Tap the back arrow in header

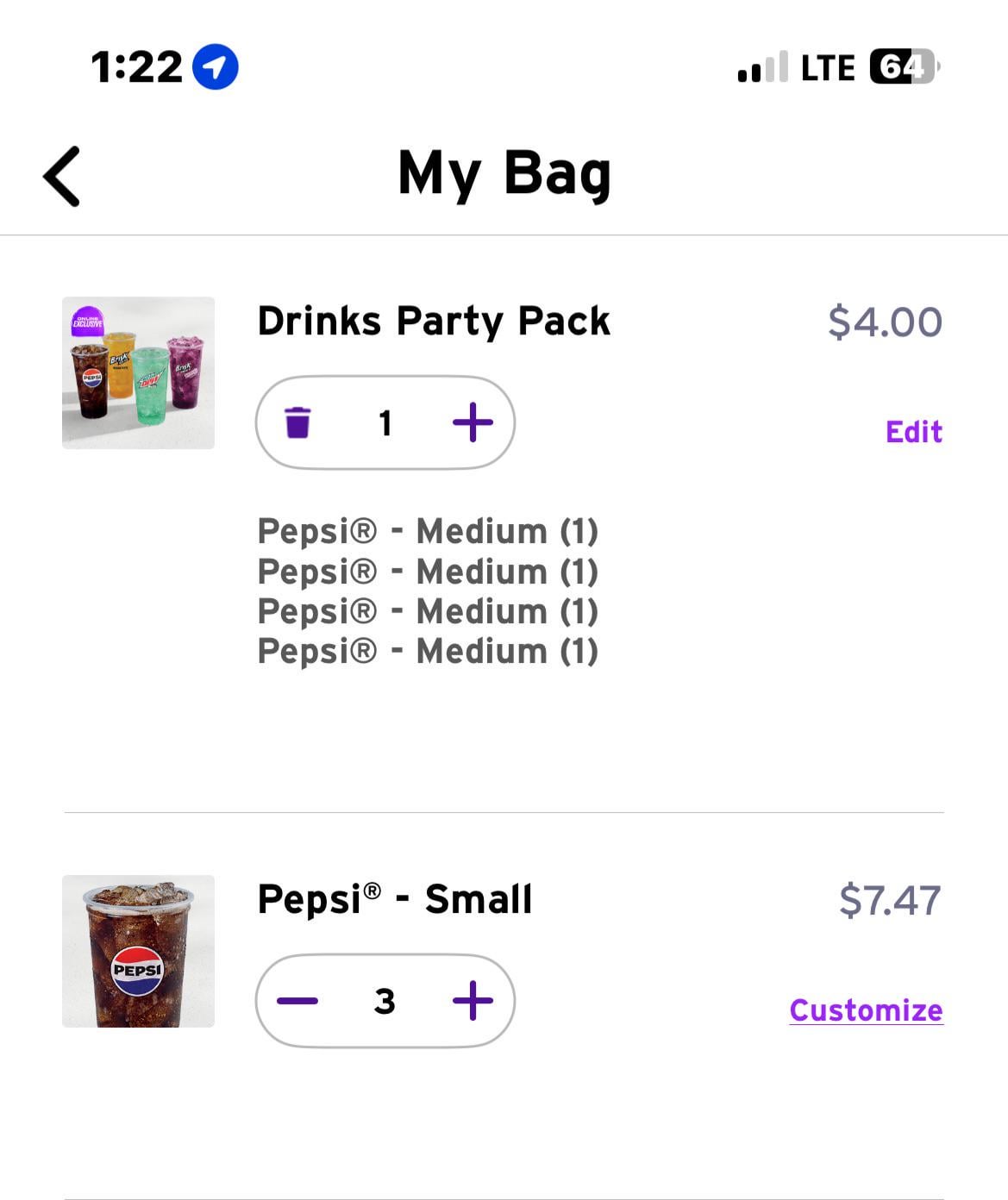(62, 177)
